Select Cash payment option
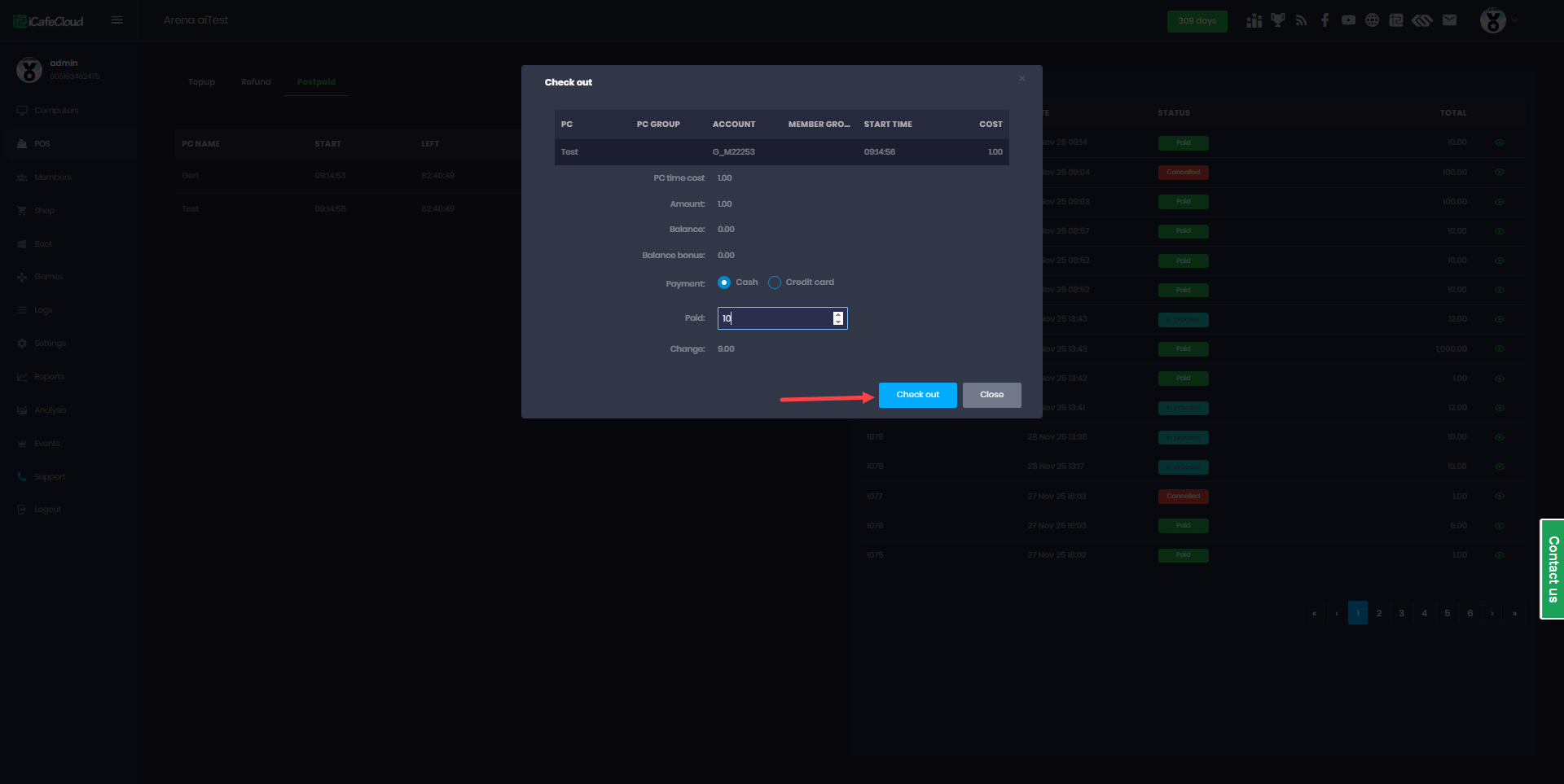 [x=724, y=283]
